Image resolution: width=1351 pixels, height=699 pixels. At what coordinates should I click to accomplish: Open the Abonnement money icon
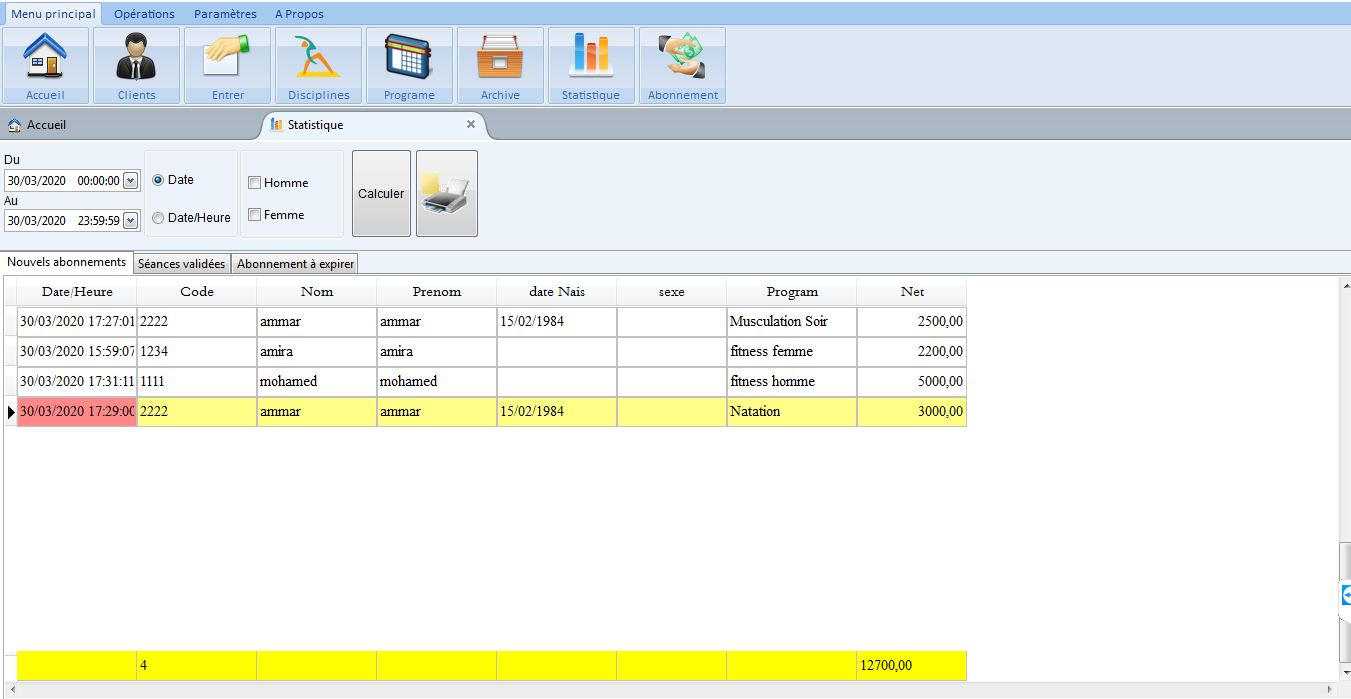[x=682, y=65]
